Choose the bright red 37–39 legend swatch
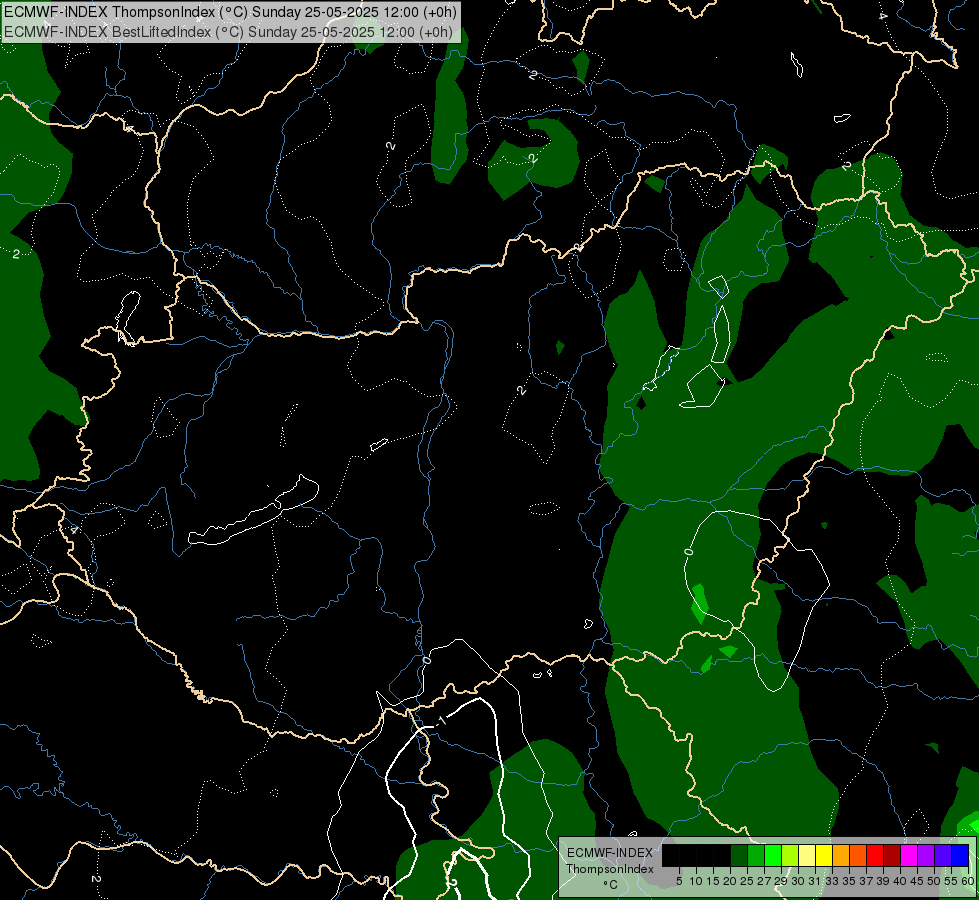 click(x=875, y=855)
